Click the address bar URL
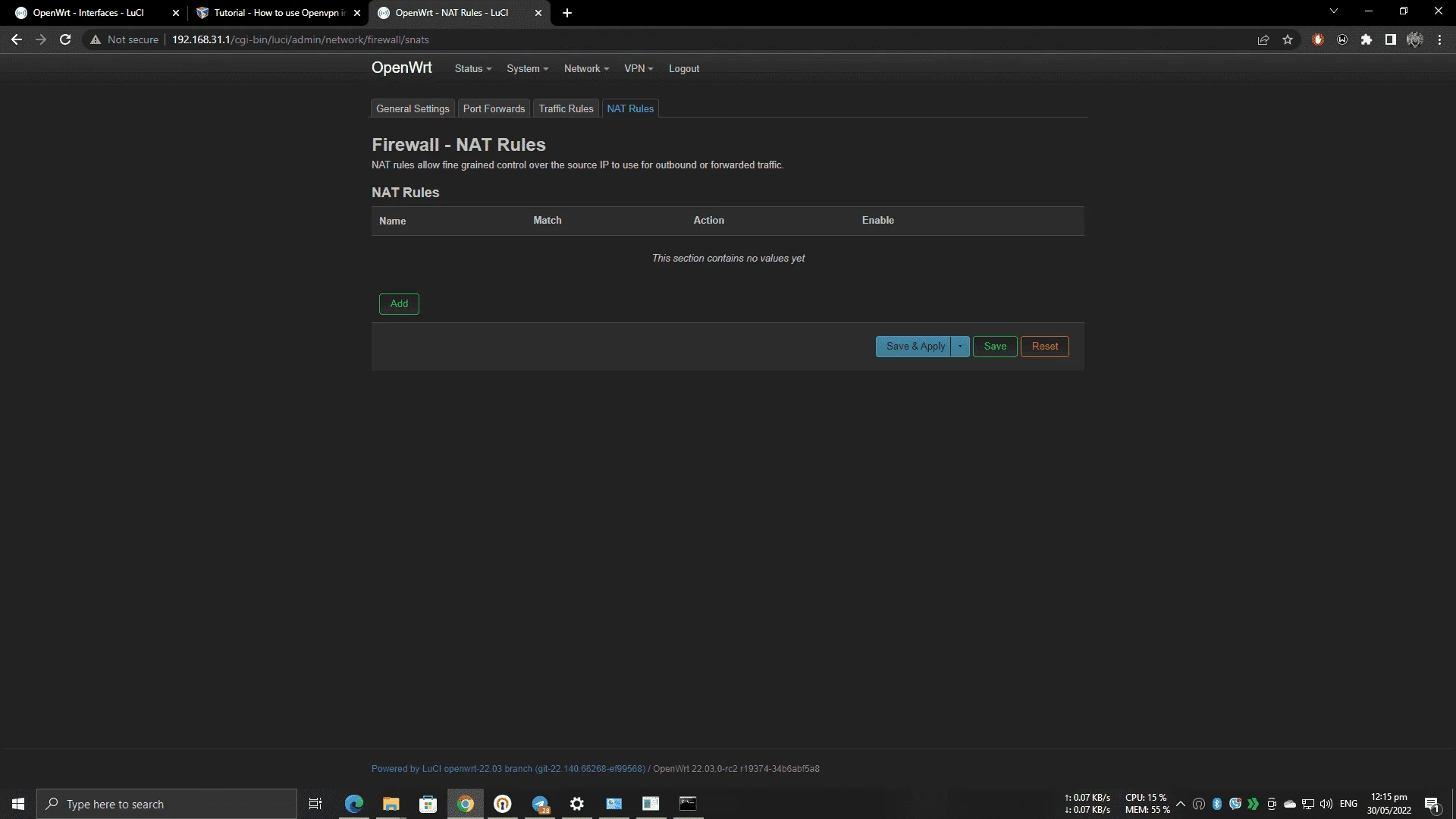 (300, 39)
